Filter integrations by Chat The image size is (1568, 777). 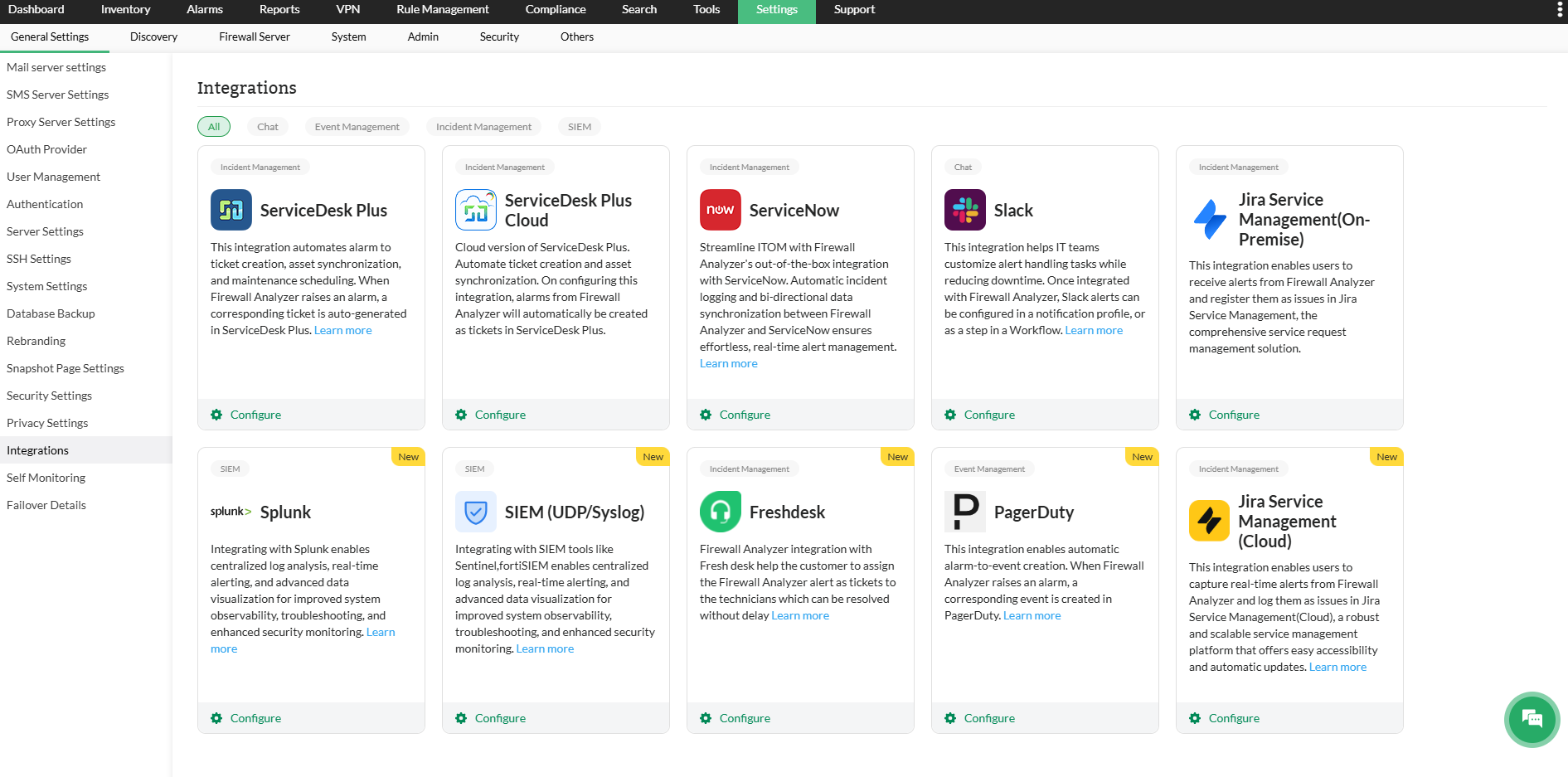pos(268,127)
